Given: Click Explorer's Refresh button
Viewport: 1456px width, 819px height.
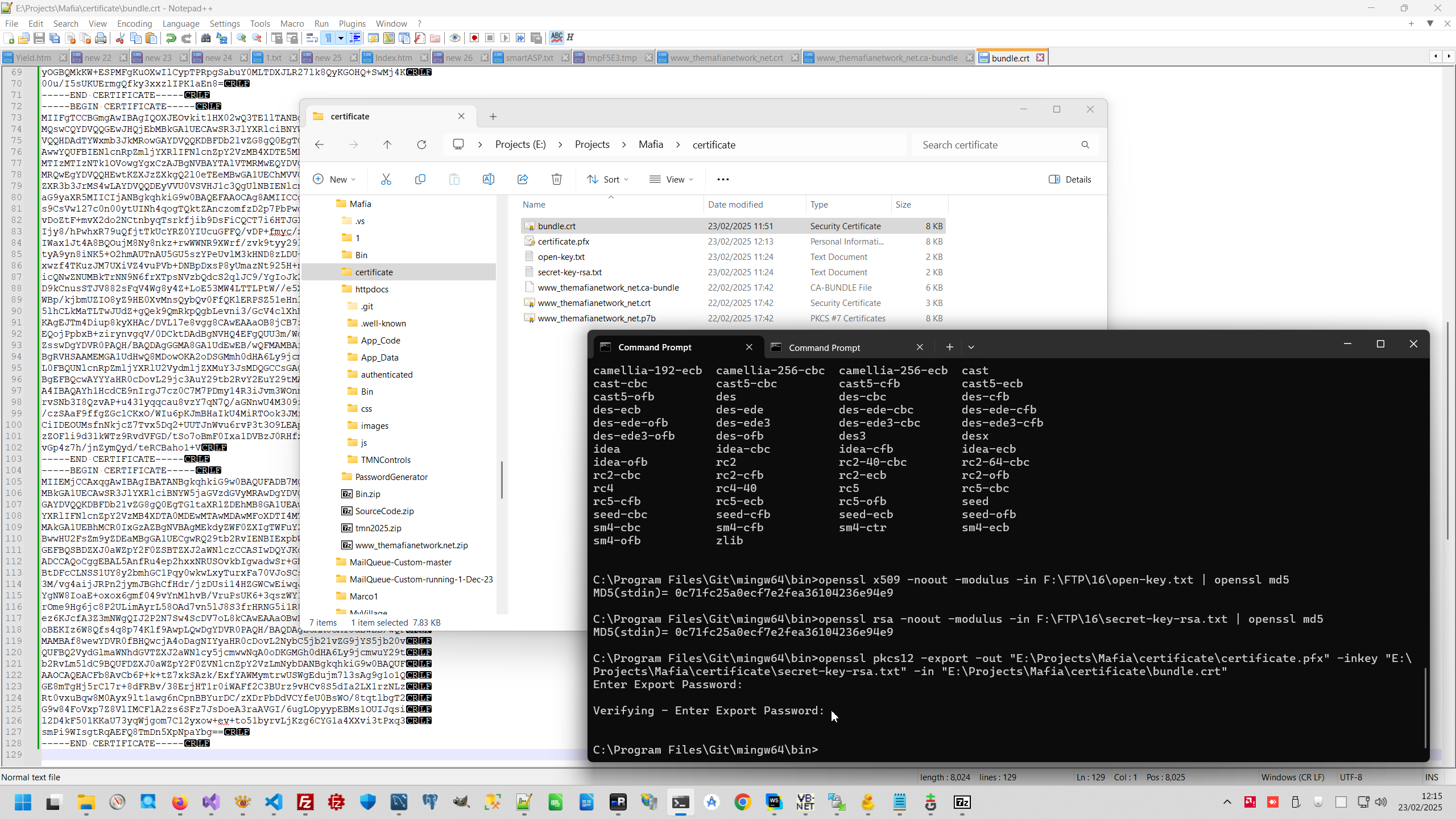Looking at the screenshot, I should pyautogui.click(x=421, y=144).
